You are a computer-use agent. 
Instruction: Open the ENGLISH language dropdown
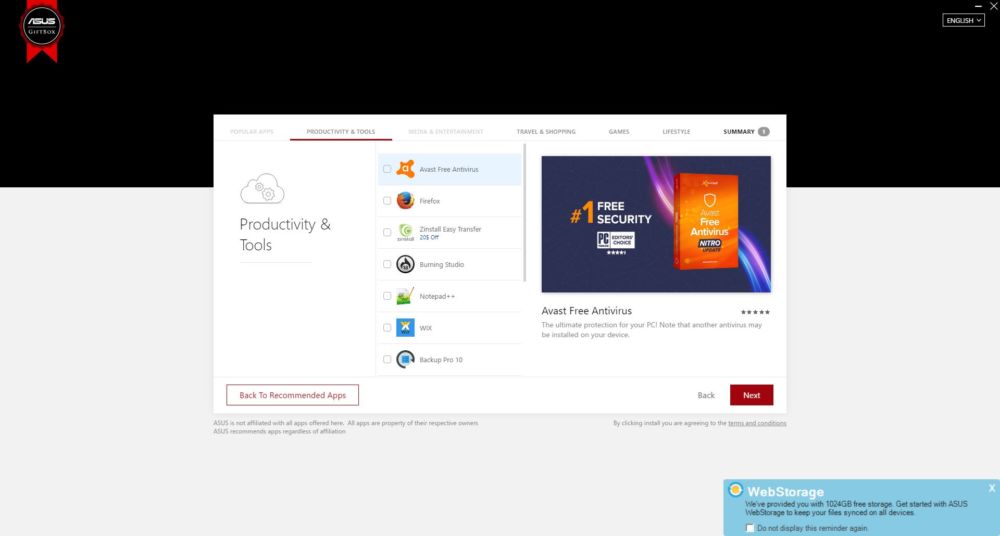[963, 20]
